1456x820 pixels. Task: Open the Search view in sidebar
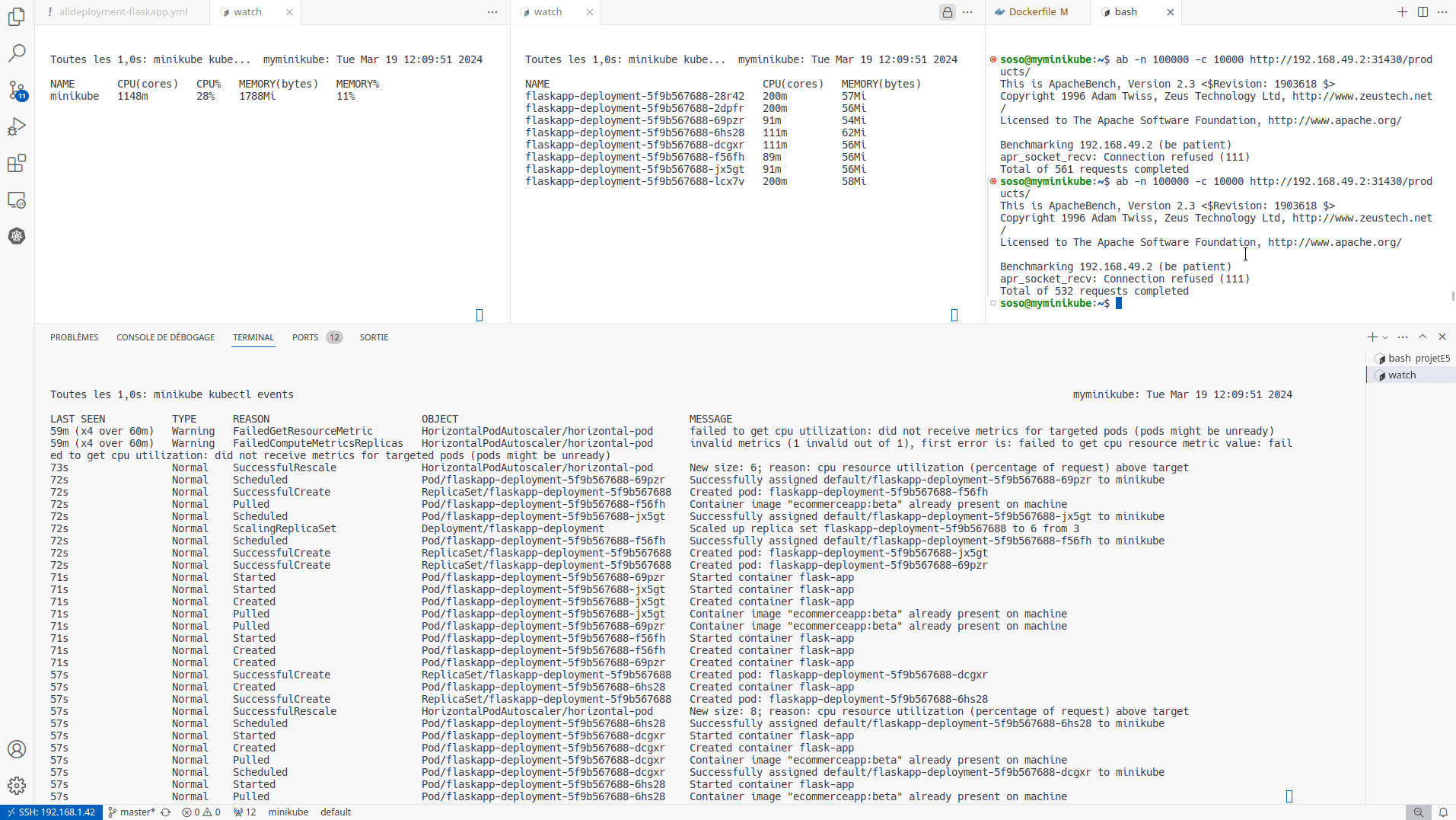tap(17, 53)
